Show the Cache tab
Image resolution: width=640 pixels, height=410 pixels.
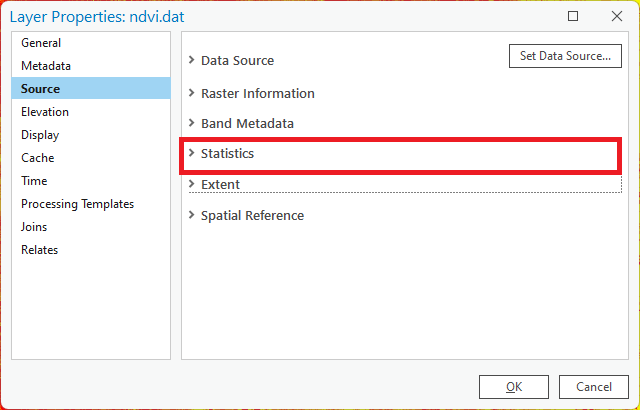point(38,158)
